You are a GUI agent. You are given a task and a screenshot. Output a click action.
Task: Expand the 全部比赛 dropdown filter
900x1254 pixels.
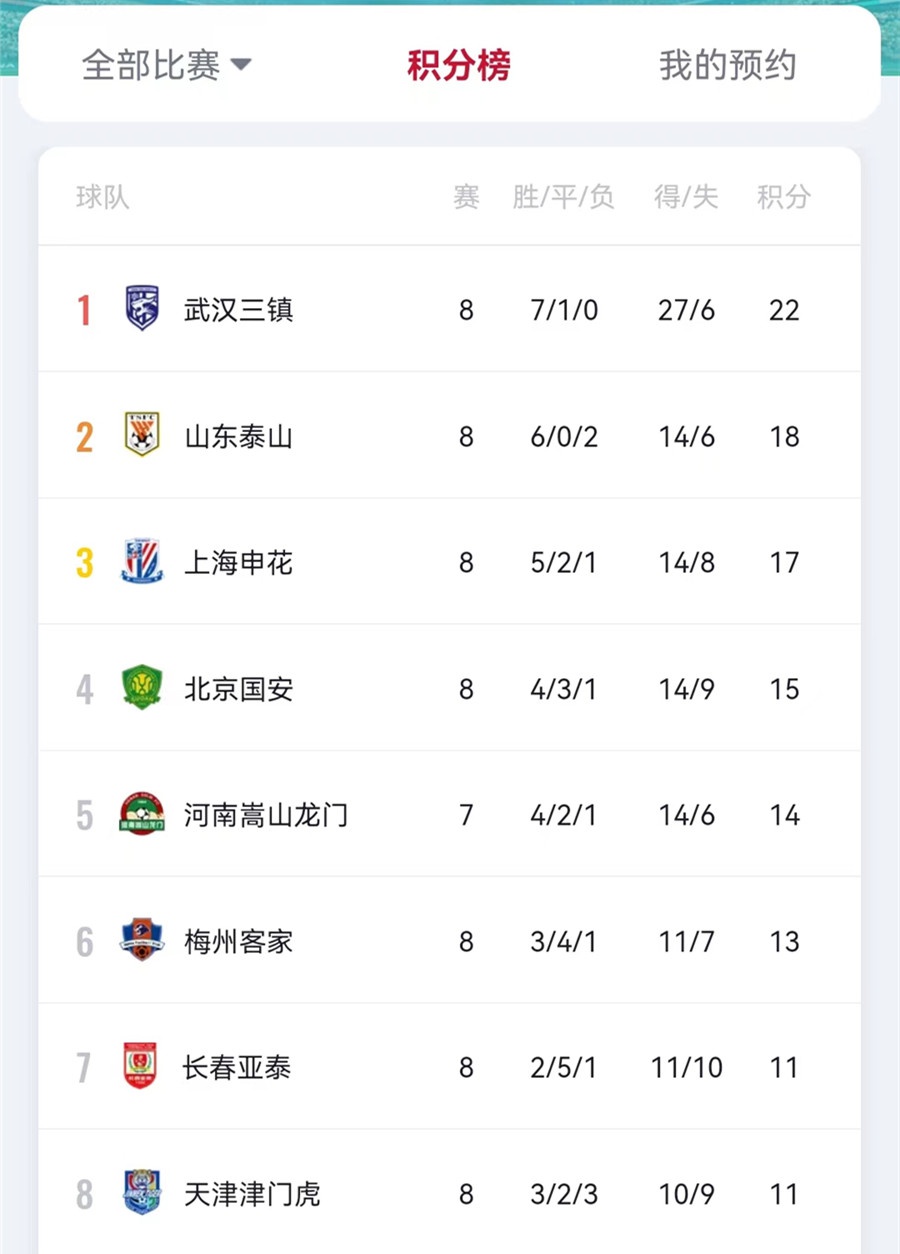tap(166, 66)
